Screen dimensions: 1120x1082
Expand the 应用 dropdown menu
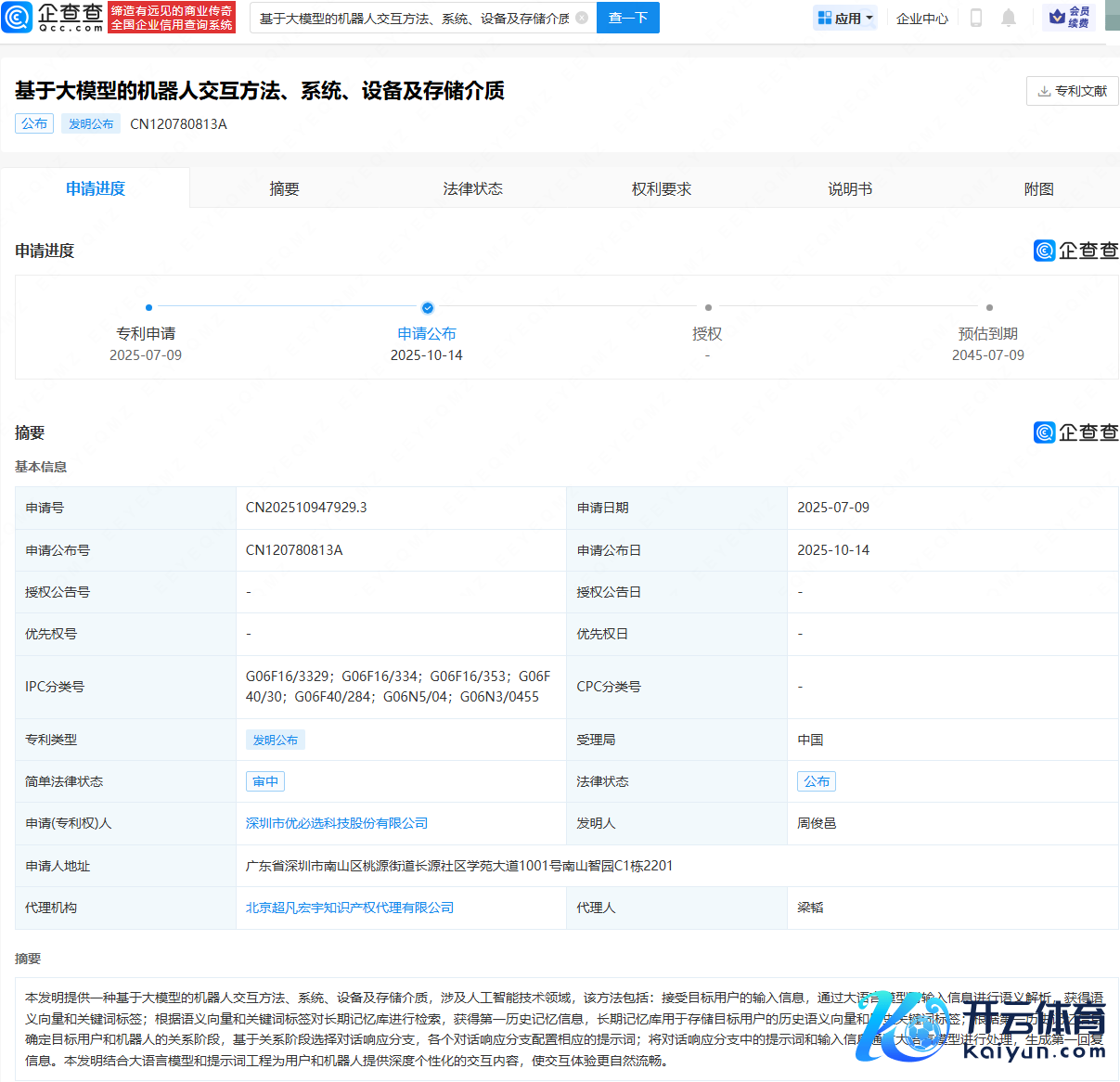(x=845, y=18)
